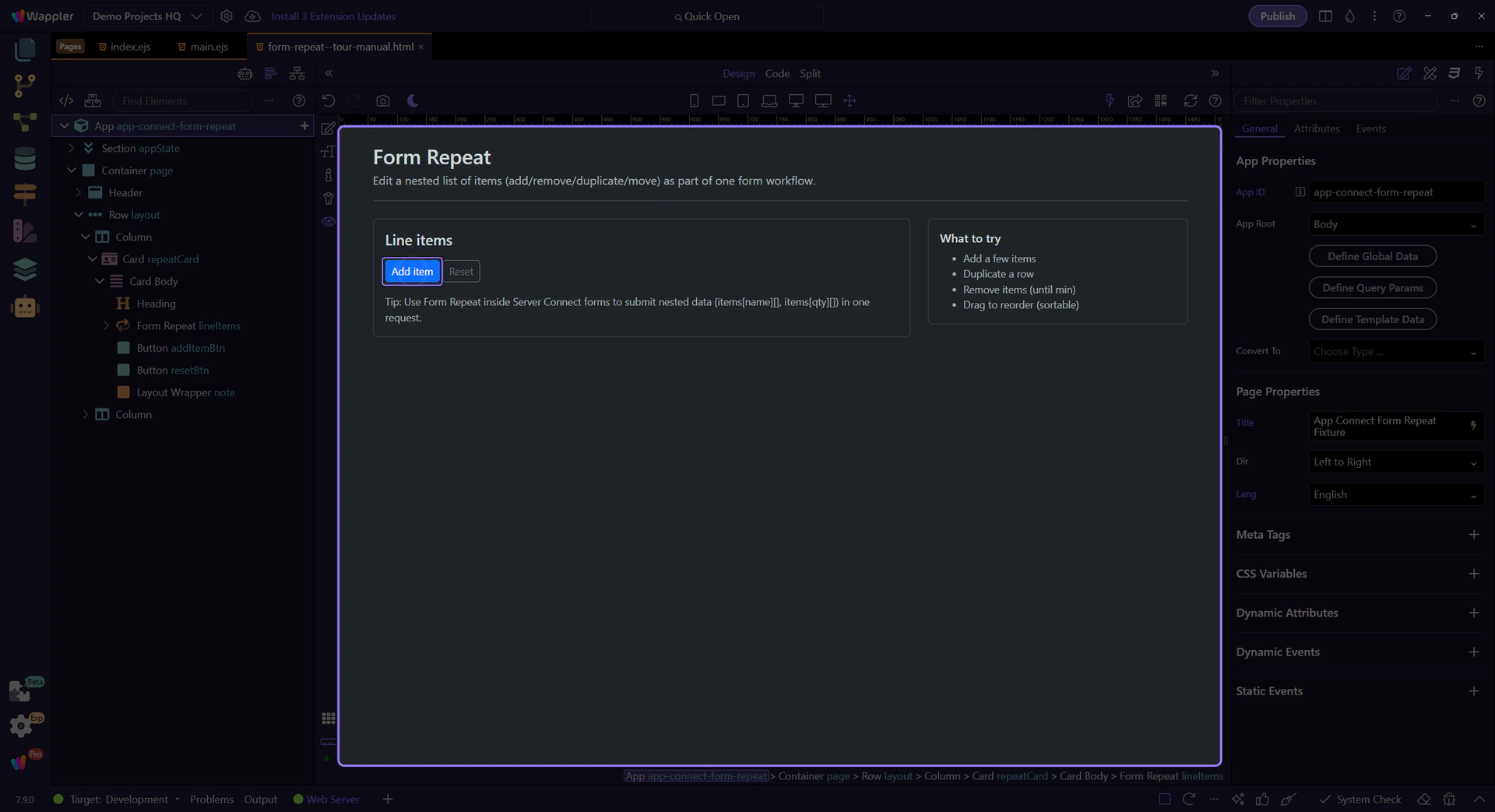The height and width of the screenshot is (812, 1495).
Task: Open the App Root dropdown
Action: click(1395, 224)
